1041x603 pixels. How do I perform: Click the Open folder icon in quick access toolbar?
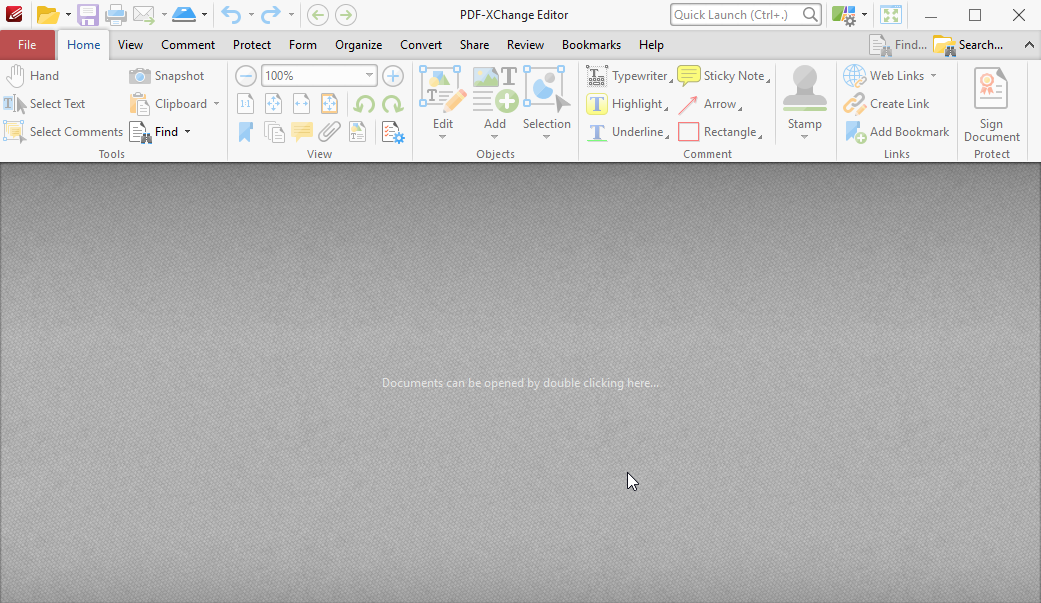pyautogui.click(x=48, y=15)
